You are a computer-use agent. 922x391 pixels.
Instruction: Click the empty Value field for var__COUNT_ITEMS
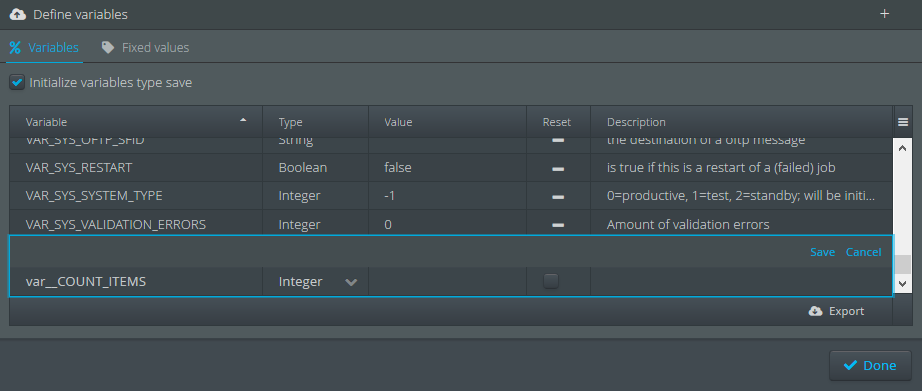click(x=447, y=282)
